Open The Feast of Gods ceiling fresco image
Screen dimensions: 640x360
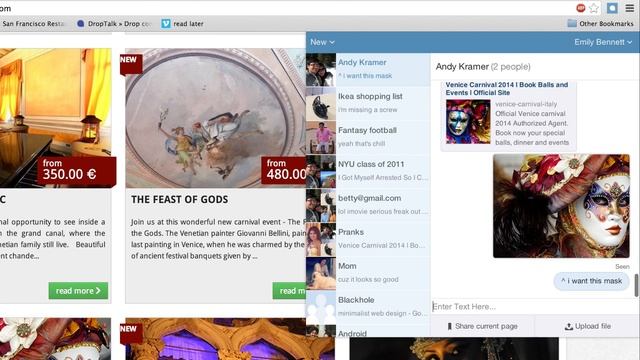tap(216, 118)
